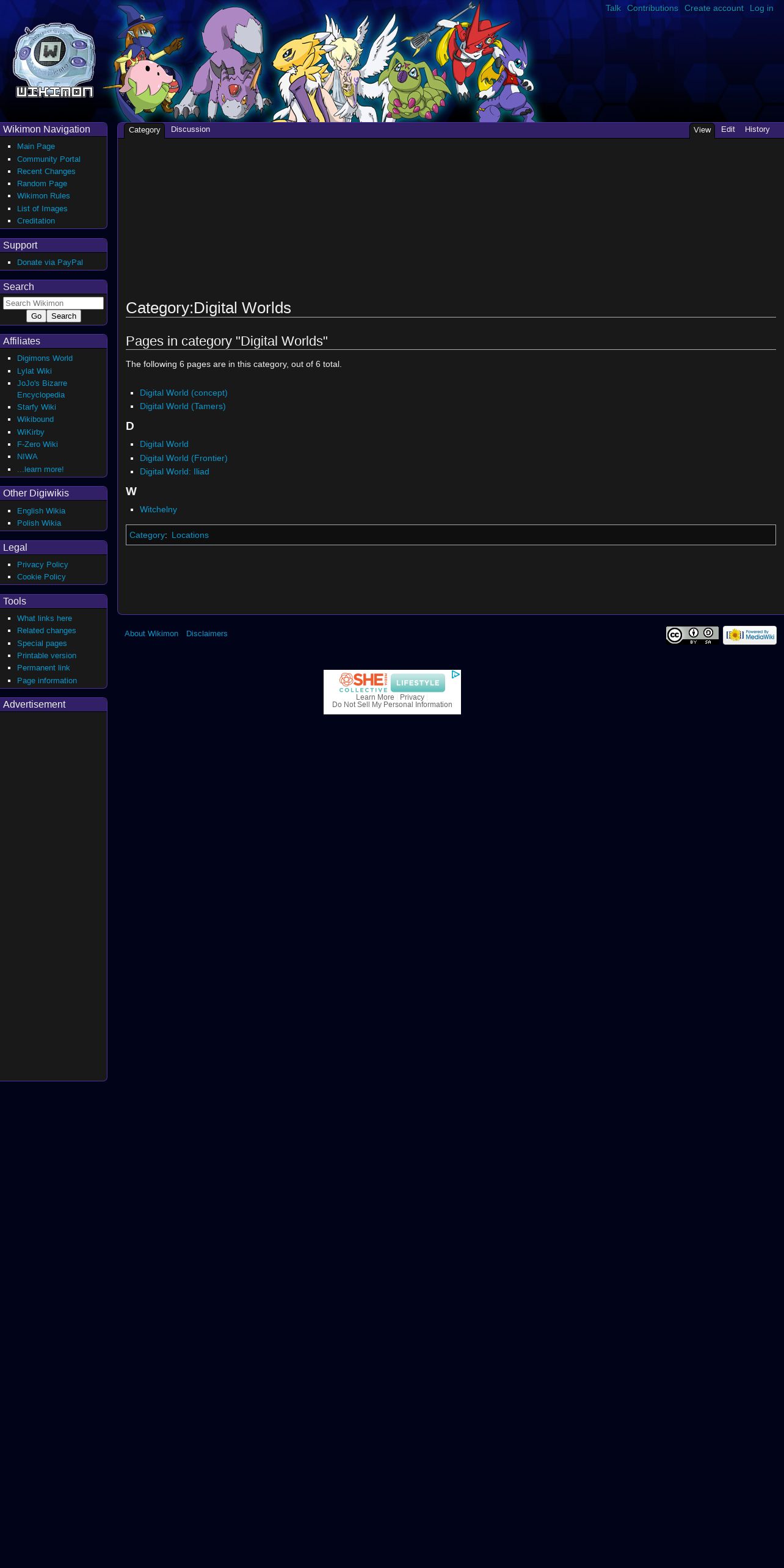784x1568 pixels.
Task: Open About Wikimon
Action: [151, 634]
